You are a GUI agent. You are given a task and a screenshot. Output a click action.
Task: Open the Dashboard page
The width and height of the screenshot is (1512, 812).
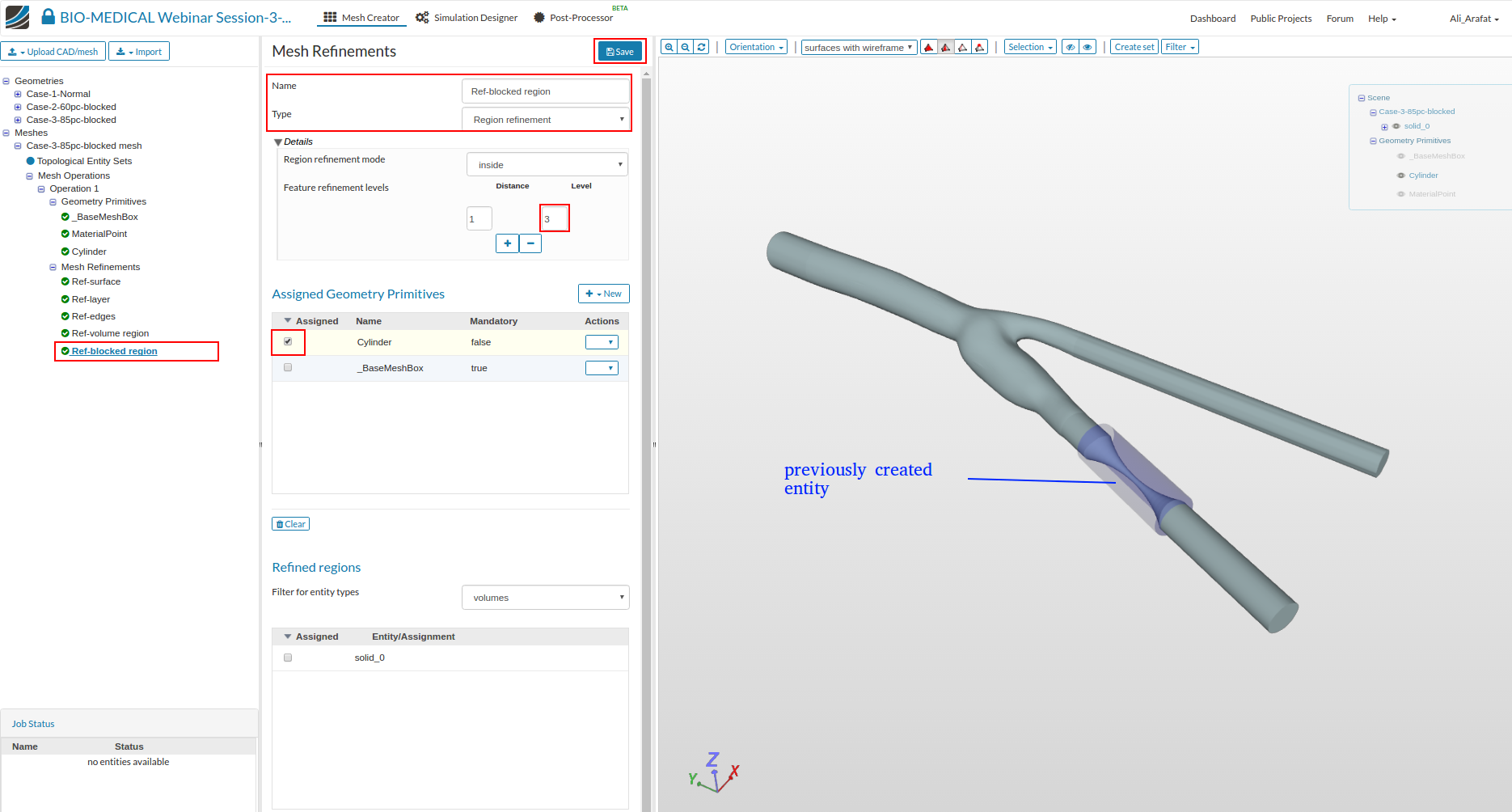[x=1213, y=19]
